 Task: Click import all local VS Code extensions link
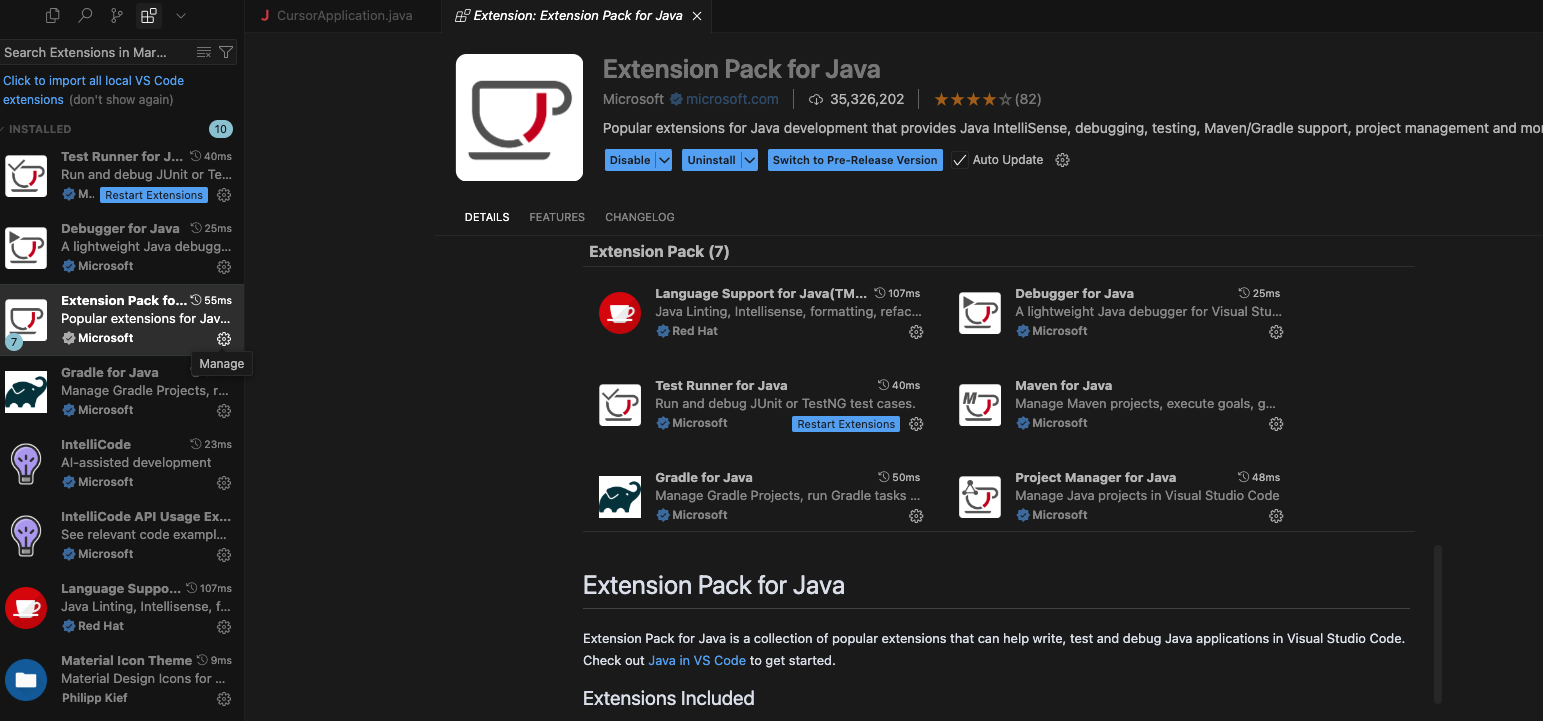[94, 90]
